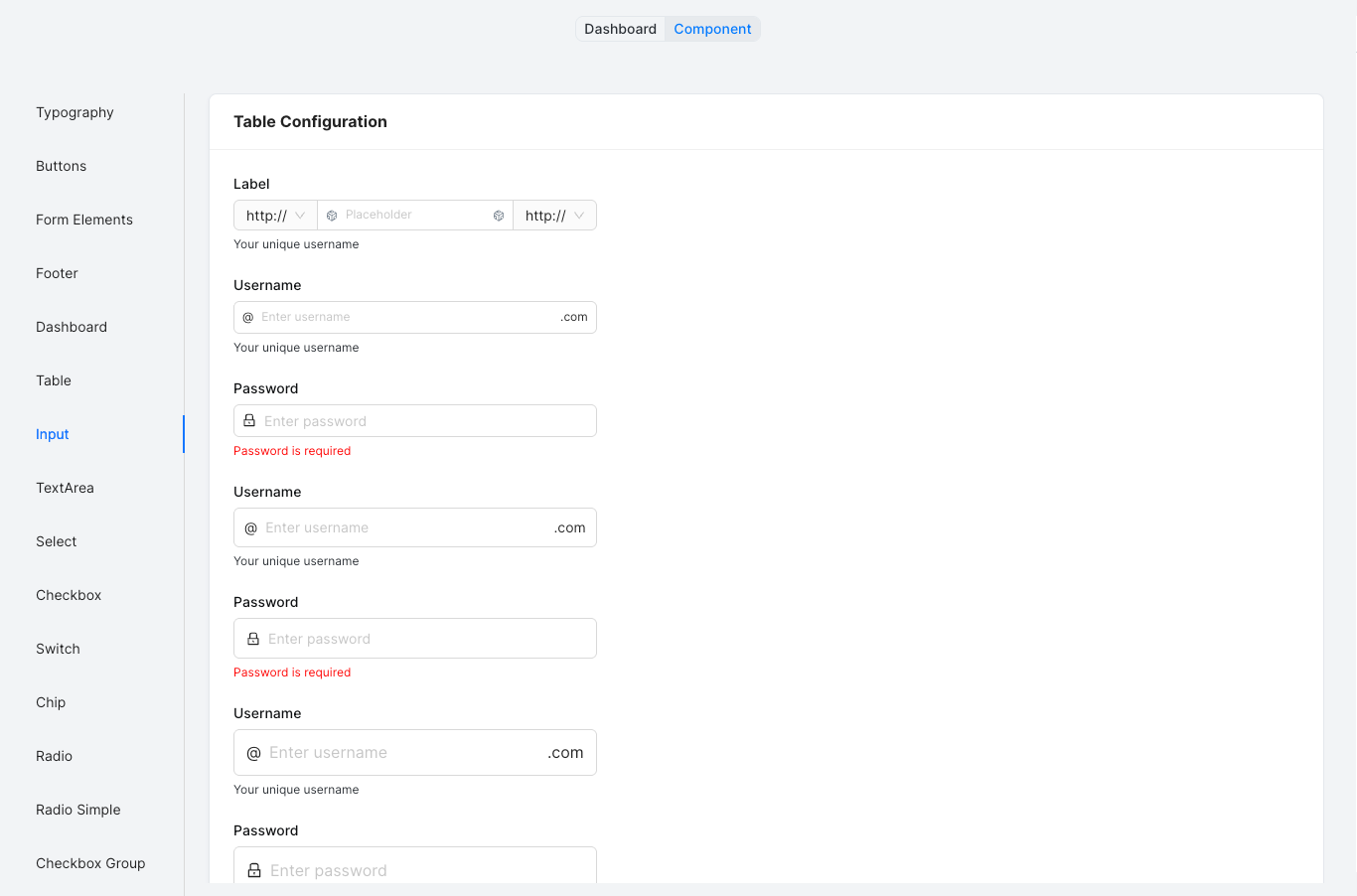Navigate to the Typography section
This screenshot has width=1357, height=896.
[x=75, y=112]
